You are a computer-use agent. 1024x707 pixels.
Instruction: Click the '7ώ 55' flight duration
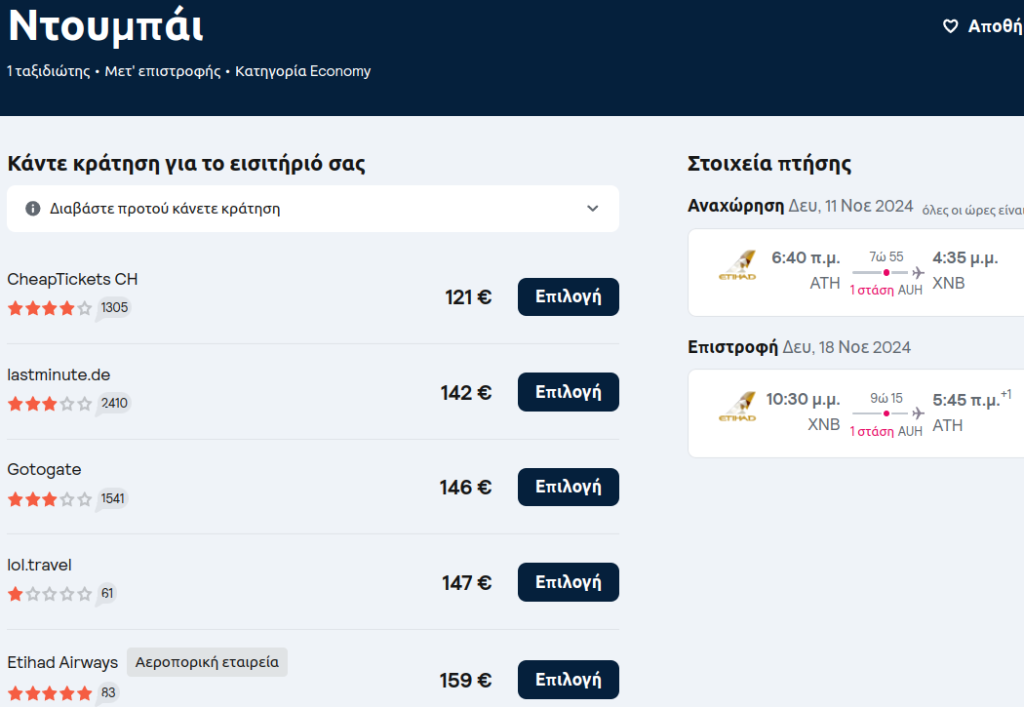[x=886, y=257]
